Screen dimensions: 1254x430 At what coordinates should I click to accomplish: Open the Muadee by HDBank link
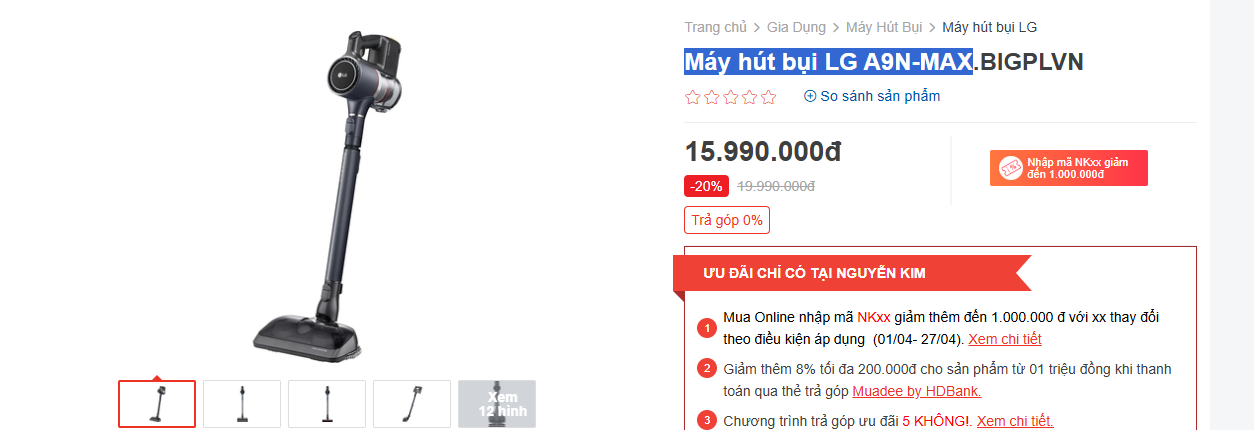click(917, 391)
